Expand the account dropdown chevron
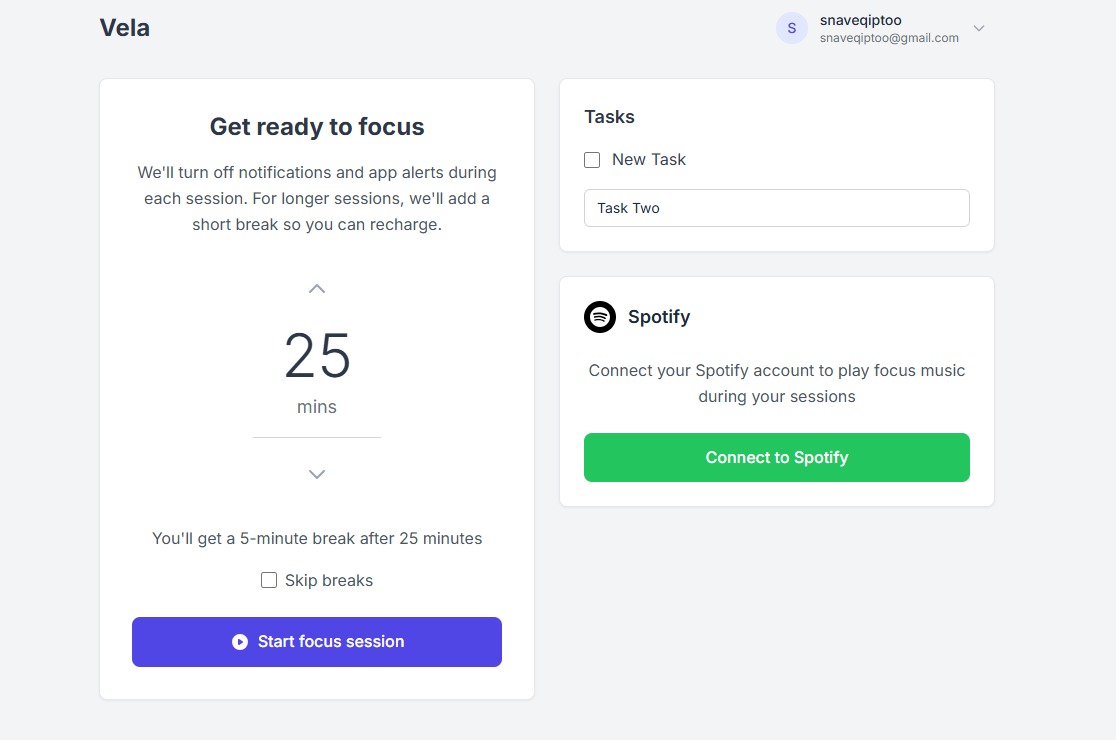The image size is (1116, 740). point(979,28)
